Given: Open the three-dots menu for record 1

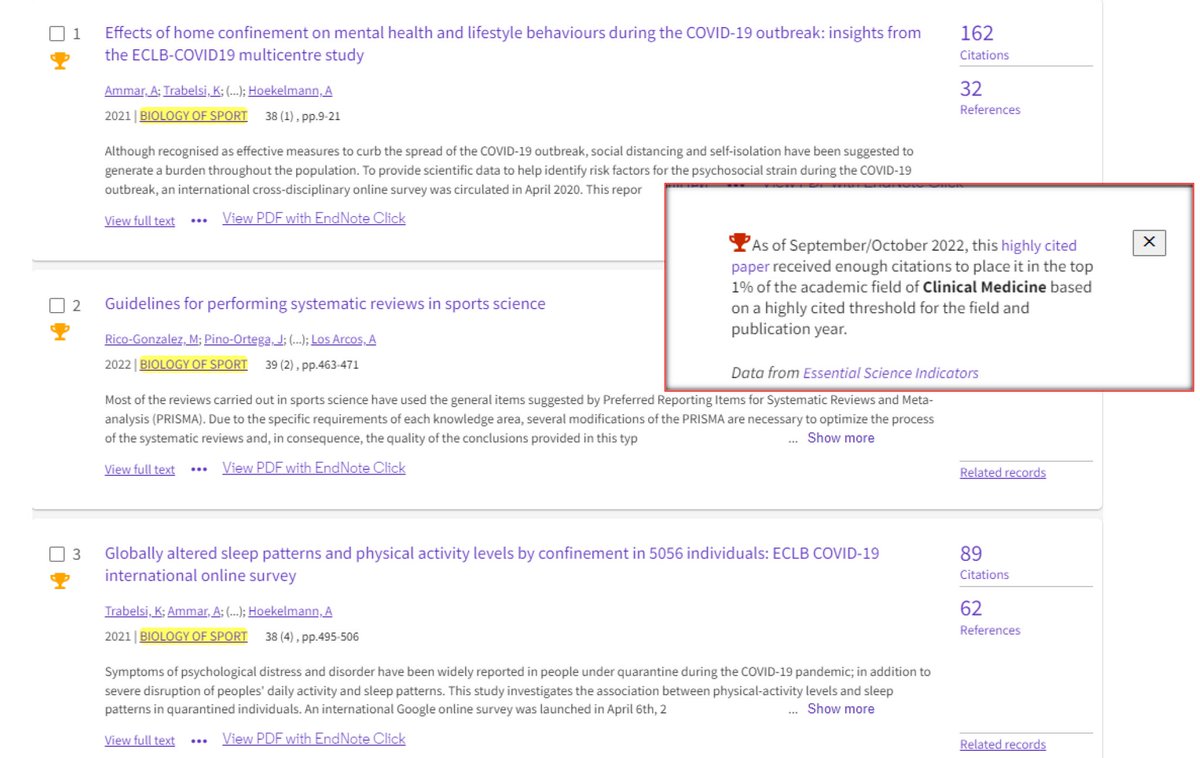Looking at the screenshot, I should coord(199,220).
